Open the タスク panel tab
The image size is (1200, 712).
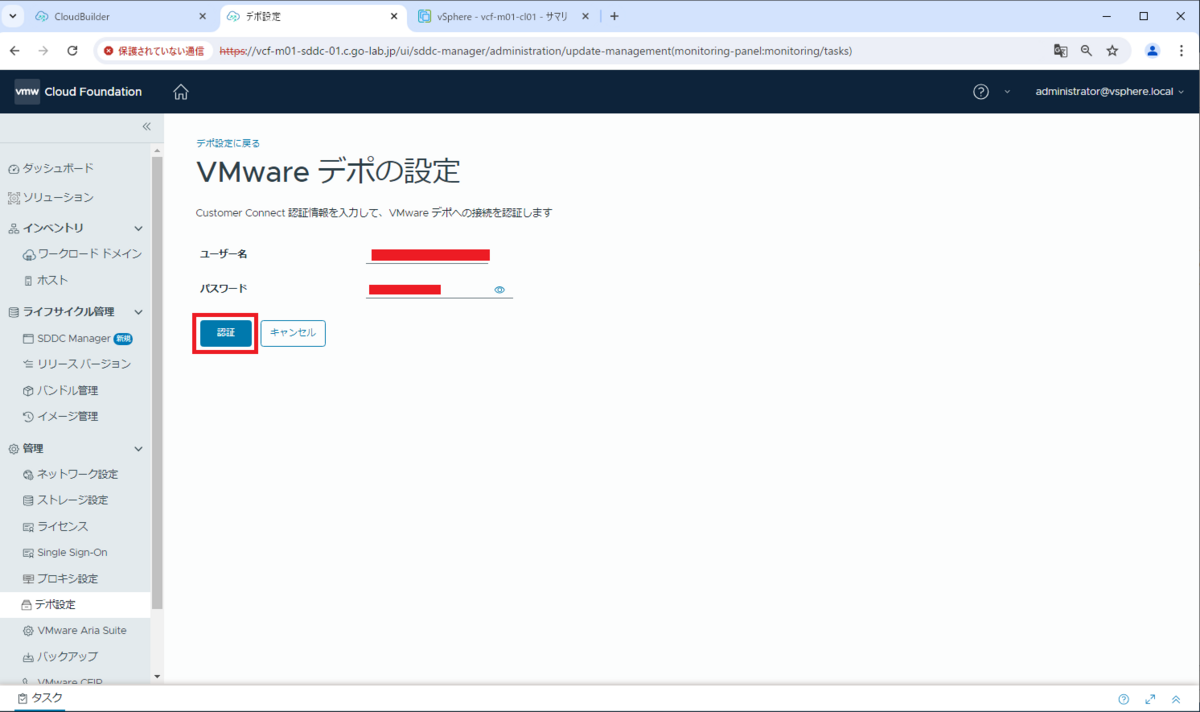pos(40,698)
